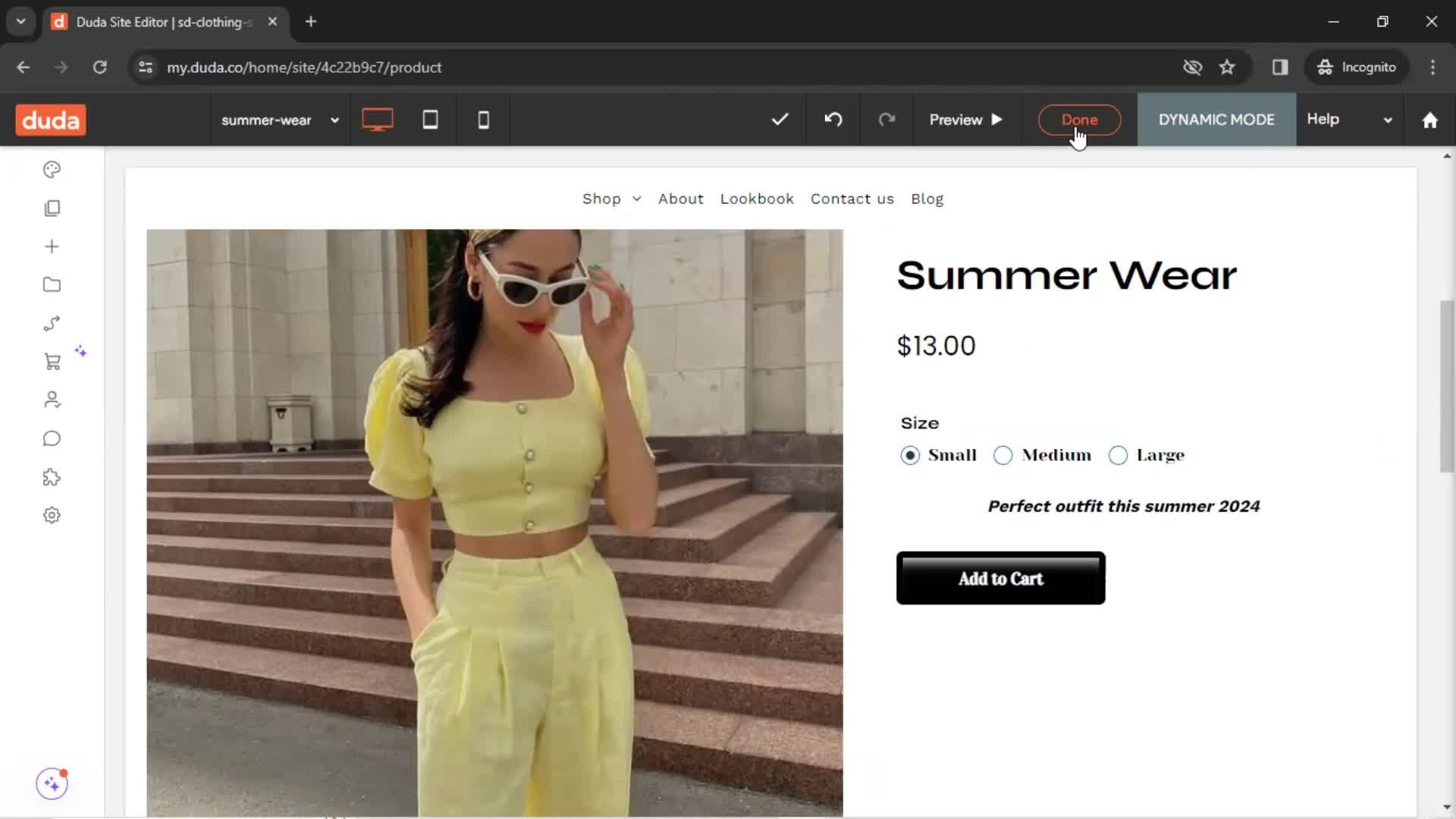Click the tracking protection eye icon
Image resolution: width=1456 pixels, height=819 pixels.
coord(1192,67)
